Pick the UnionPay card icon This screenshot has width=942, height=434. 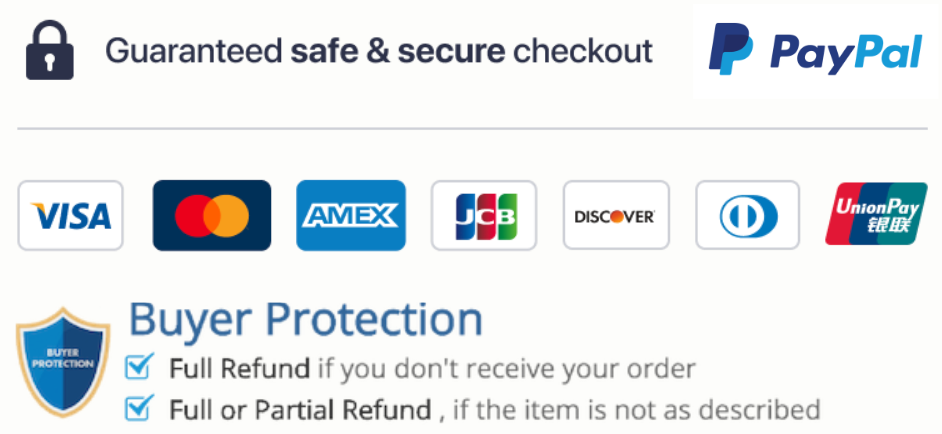tap(875, 215)
